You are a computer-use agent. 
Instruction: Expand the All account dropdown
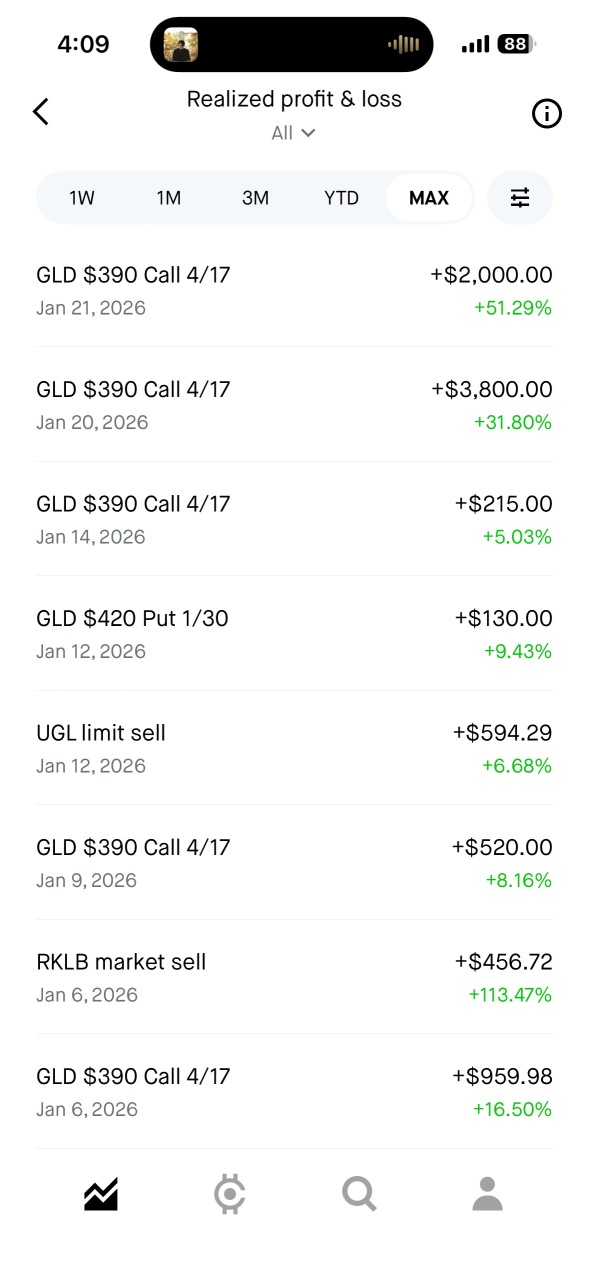294,133
